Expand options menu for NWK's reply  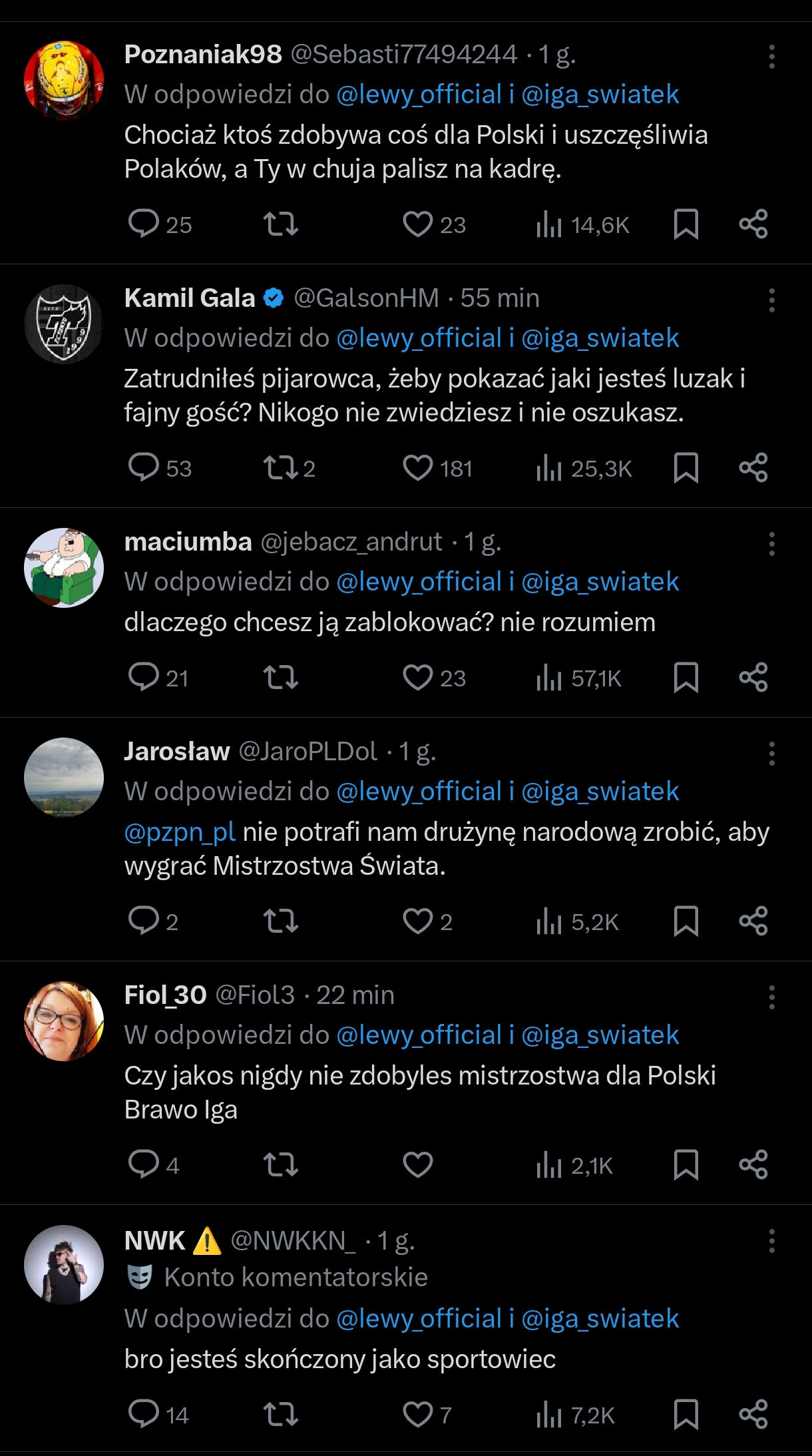click(x=771, y=1240)
